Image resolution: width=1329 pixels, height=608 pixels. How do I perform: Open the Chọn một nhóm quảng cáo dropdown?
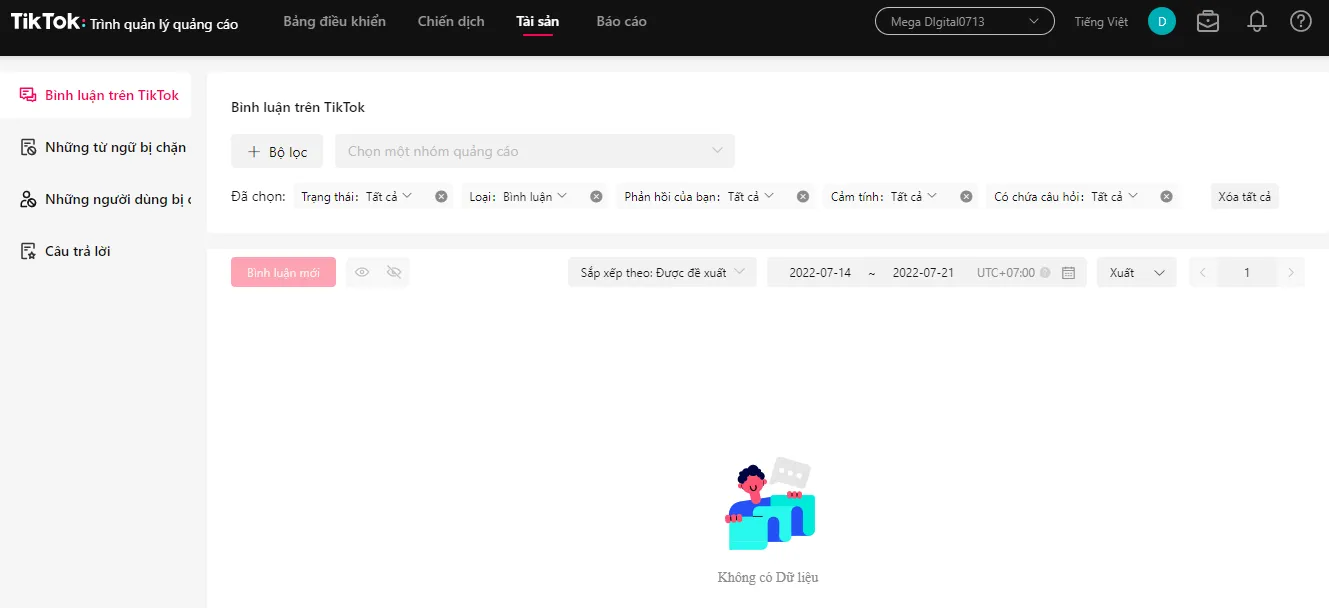[535, 151]
